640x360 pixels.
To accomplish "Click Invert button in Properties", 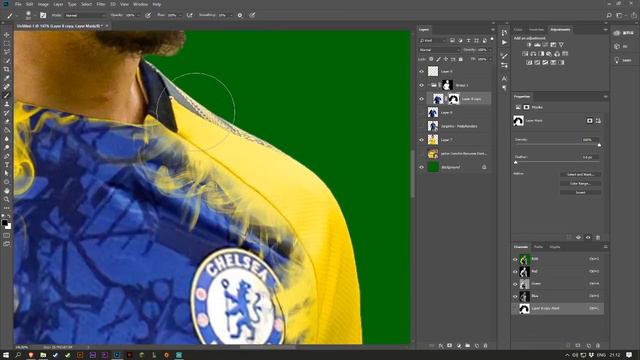I will [580, 192].
